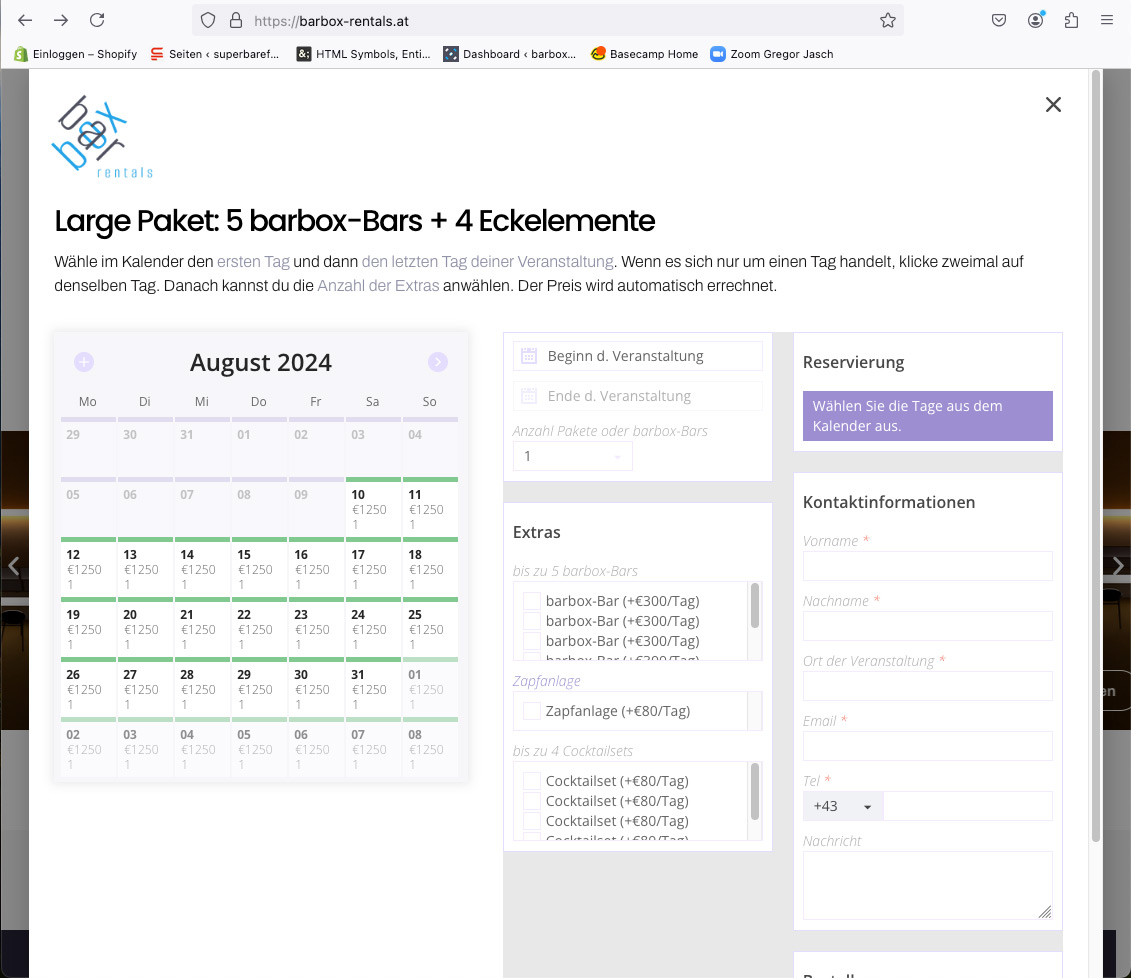This screenshot has width=1131, height=978.
Task: Click the right carousel arrow behind dialog
Action: tap(1117, 566)
